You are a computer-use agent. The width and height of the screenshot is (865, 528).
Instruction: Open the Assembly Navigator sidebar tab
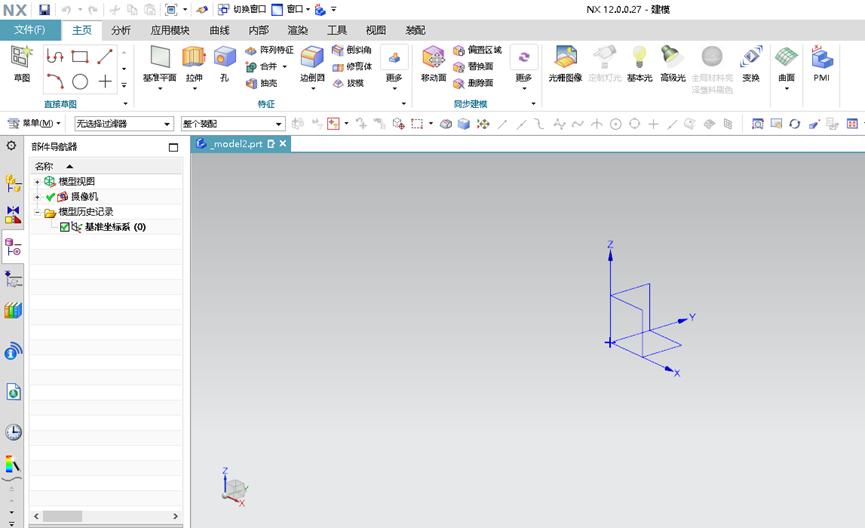click(13, 183)
